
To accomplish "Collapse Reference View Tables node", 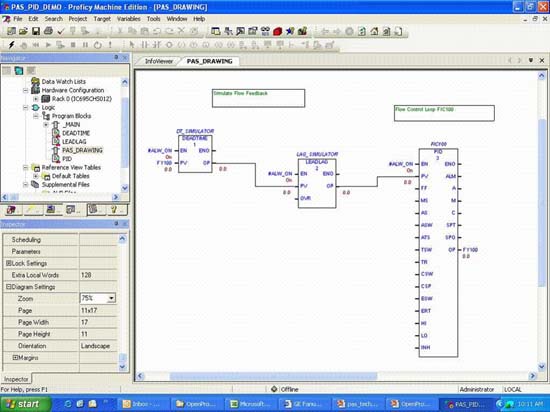I will [x=26, y=168].
